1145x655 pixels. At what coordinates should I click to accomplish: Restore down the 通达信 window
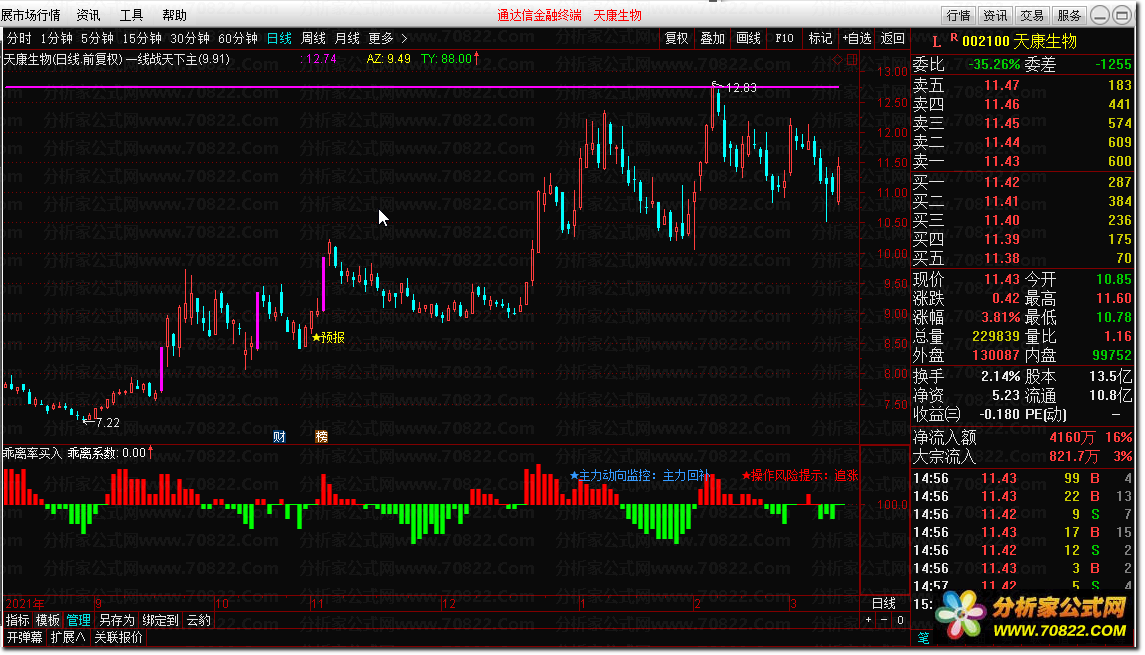(1122, 15)
